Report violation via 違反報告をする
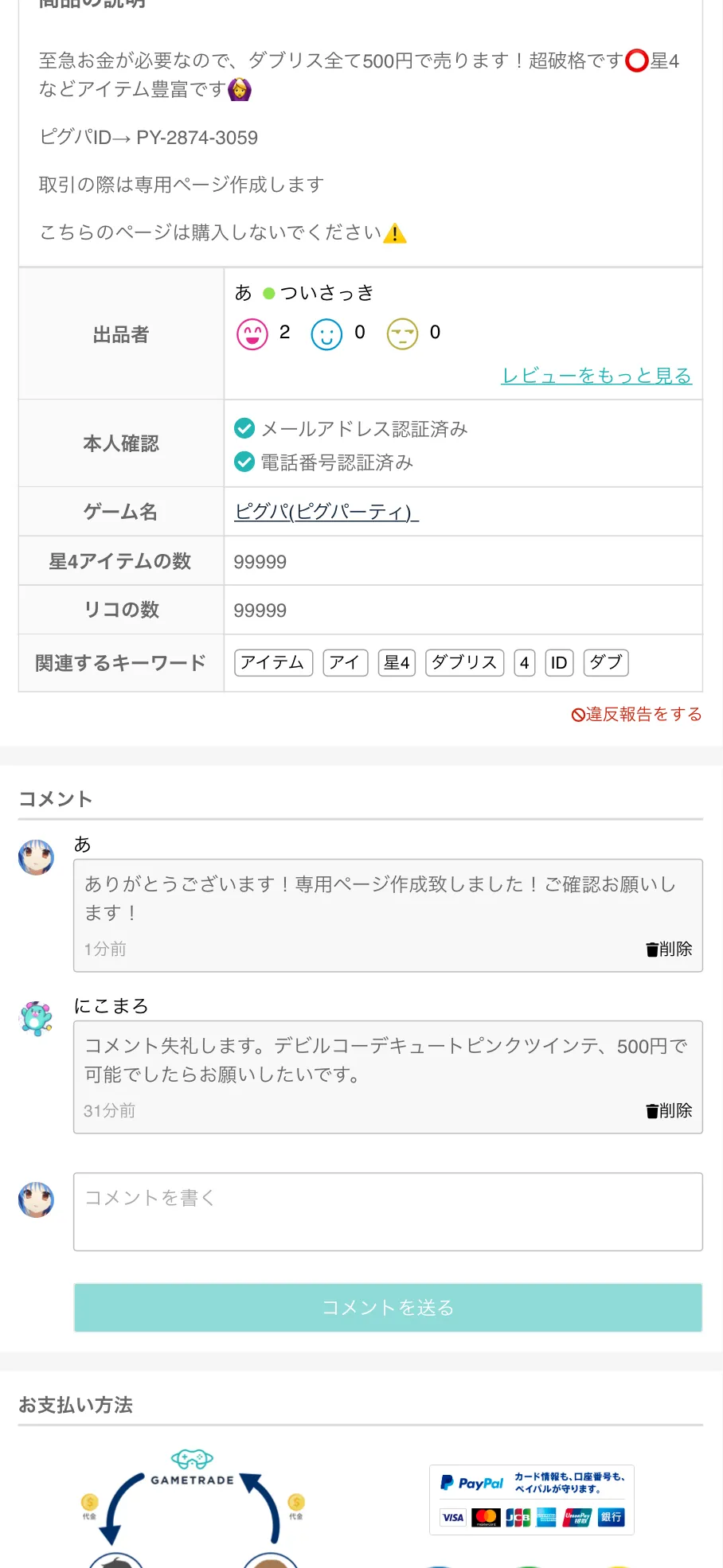723x1568 pixels. pyautogui.click(x=637, y=714)
